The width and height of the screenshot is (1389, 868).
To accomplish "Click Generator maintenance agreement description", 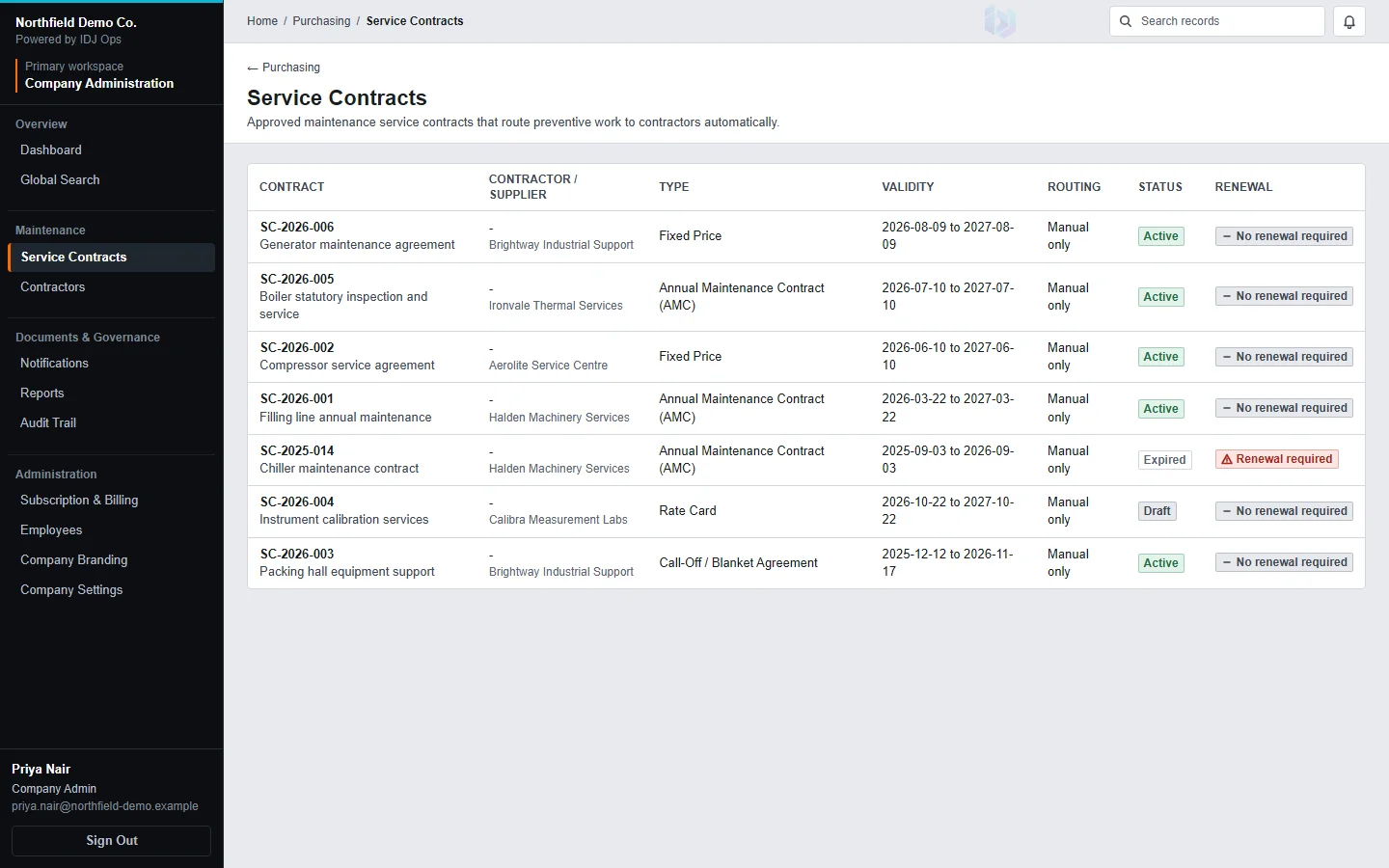I will click(x=357, y=245).
